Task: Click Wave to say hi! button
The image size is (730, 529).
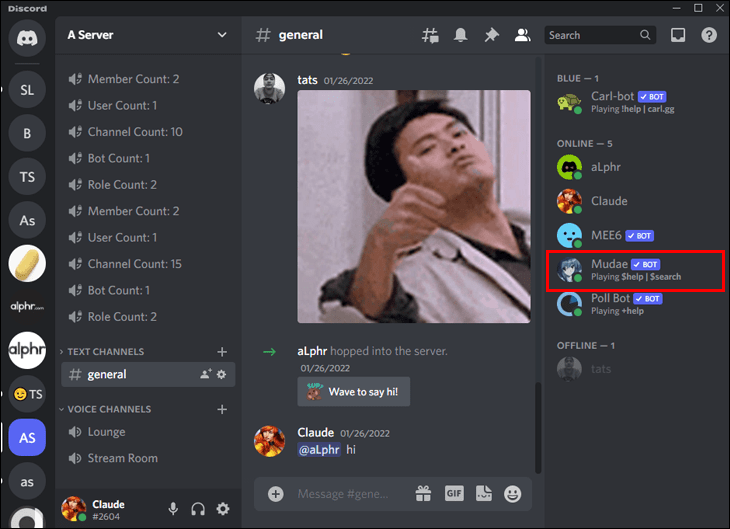Action: click(354, 392)
